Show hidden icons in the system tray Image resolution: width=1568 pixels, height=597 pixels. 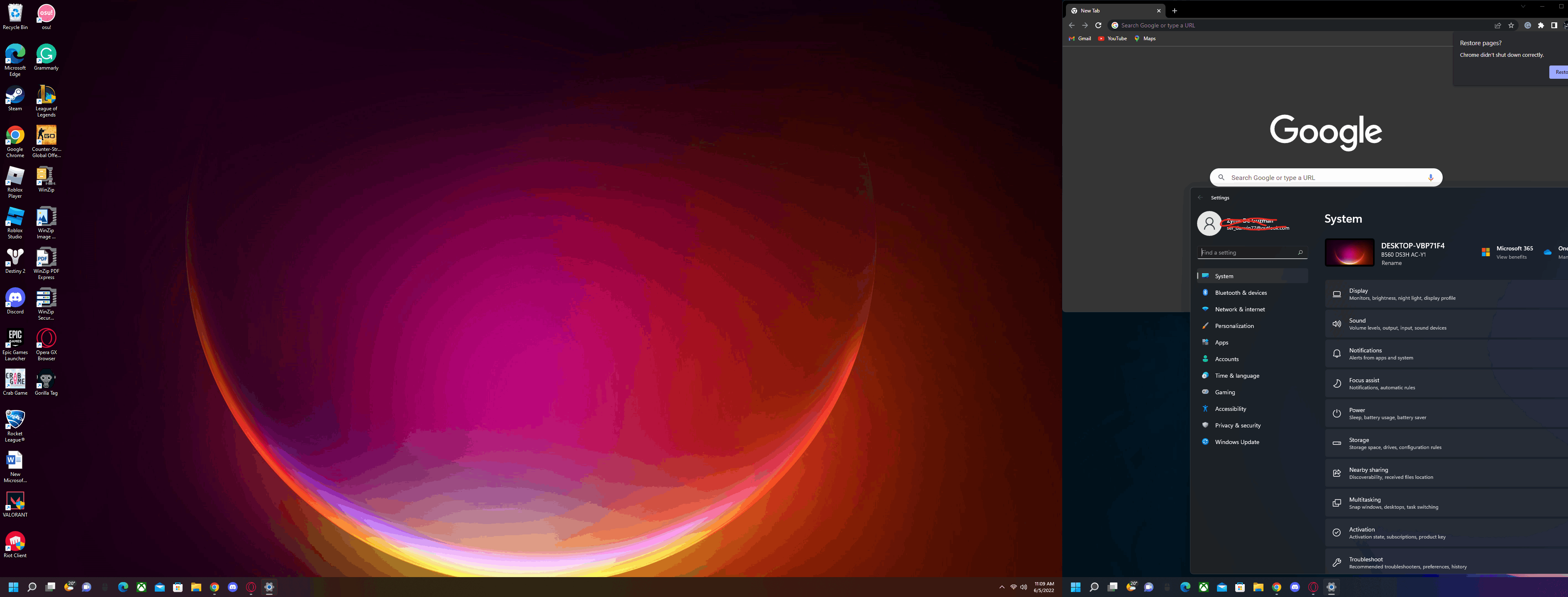tap(1001, 587)
